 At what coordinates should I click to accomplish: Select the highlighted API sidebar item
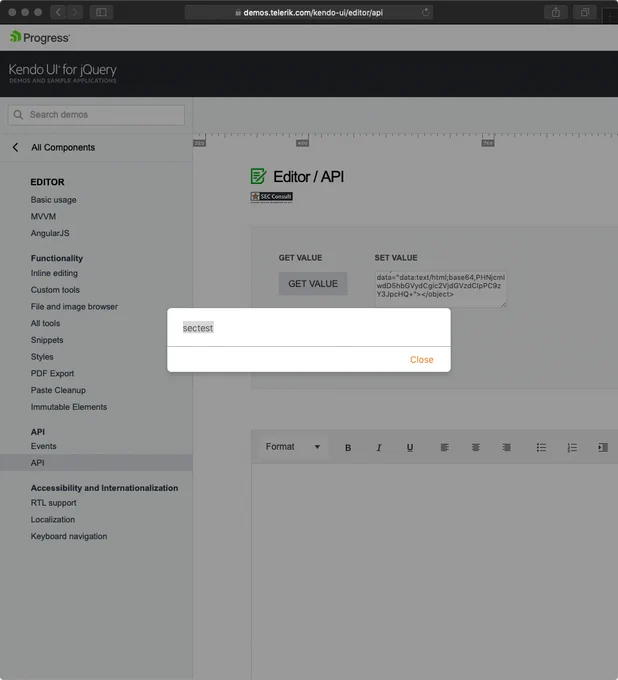(96, 463)
